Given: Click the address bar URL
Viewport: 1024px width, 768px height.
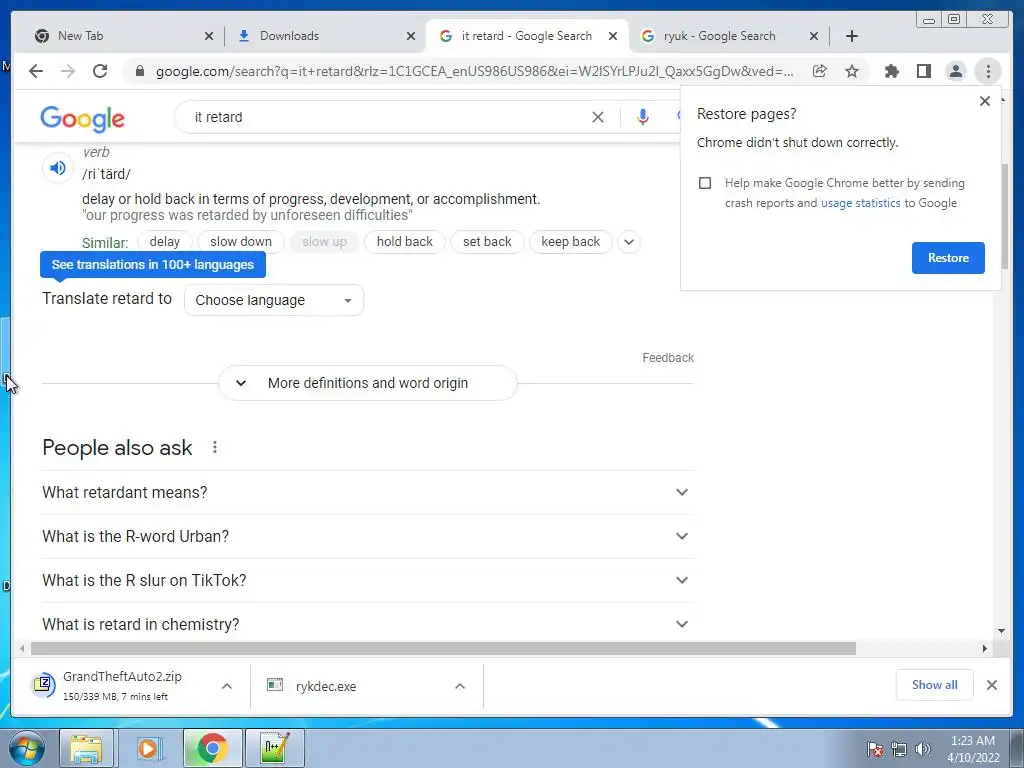Looking at the screenshot, I should (x=475, y=71).
